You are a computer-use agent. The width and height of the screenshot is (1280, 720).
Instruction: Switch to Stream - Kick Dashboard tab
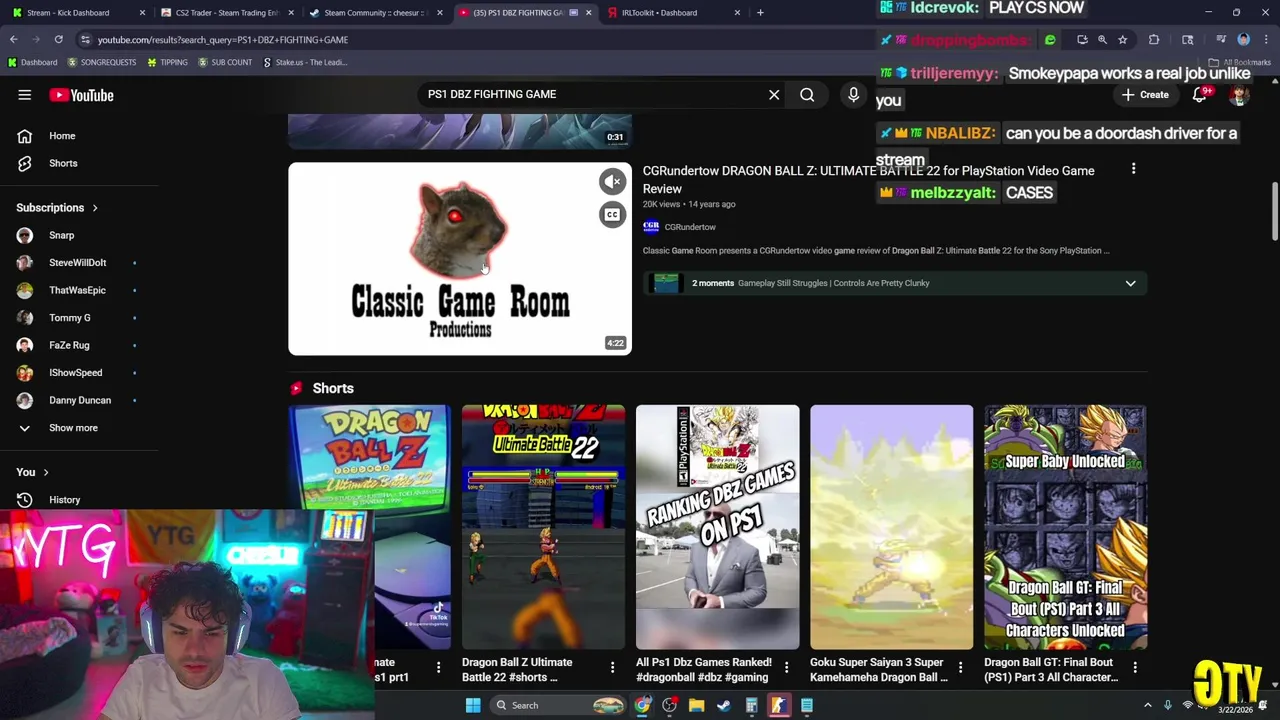click(x=77, y=13)
